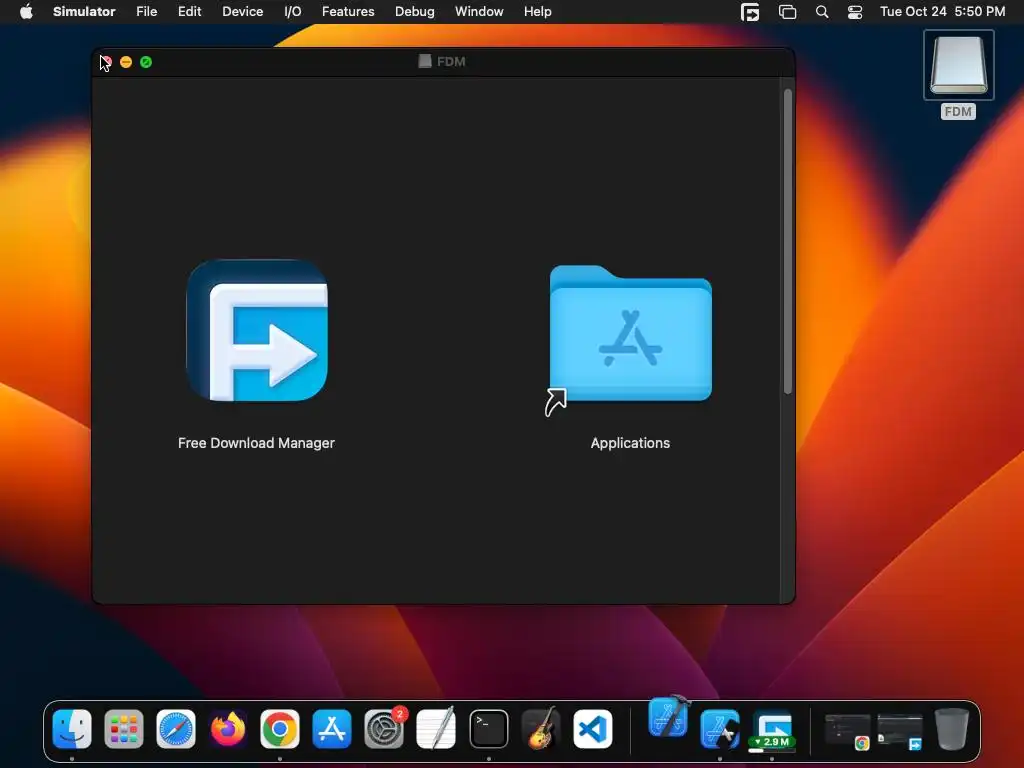Viewport: 1024px width, 768px height.
Task: Open Xcode hammer icon in Dock
Action: (x=669, y=716)
